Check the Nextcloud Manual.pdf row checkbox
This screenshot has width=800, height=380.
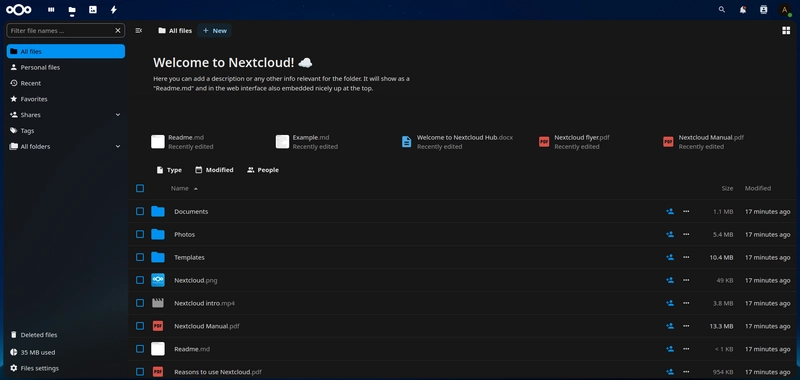point(140,326)
